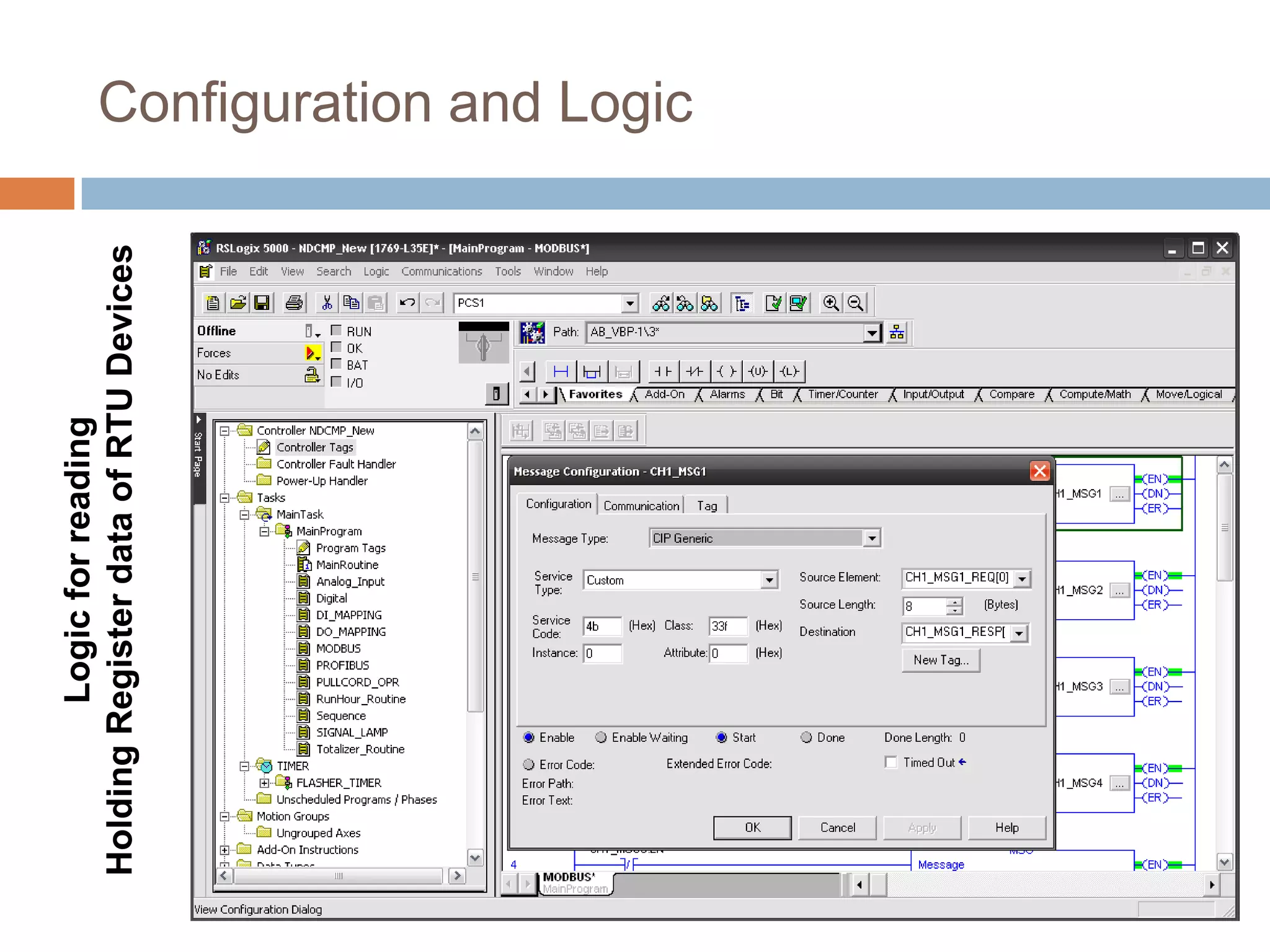1270x952 pixels.
Task: Click the ellipsis button beside CH1_MSG2
Action: (x=1119, y=591)
